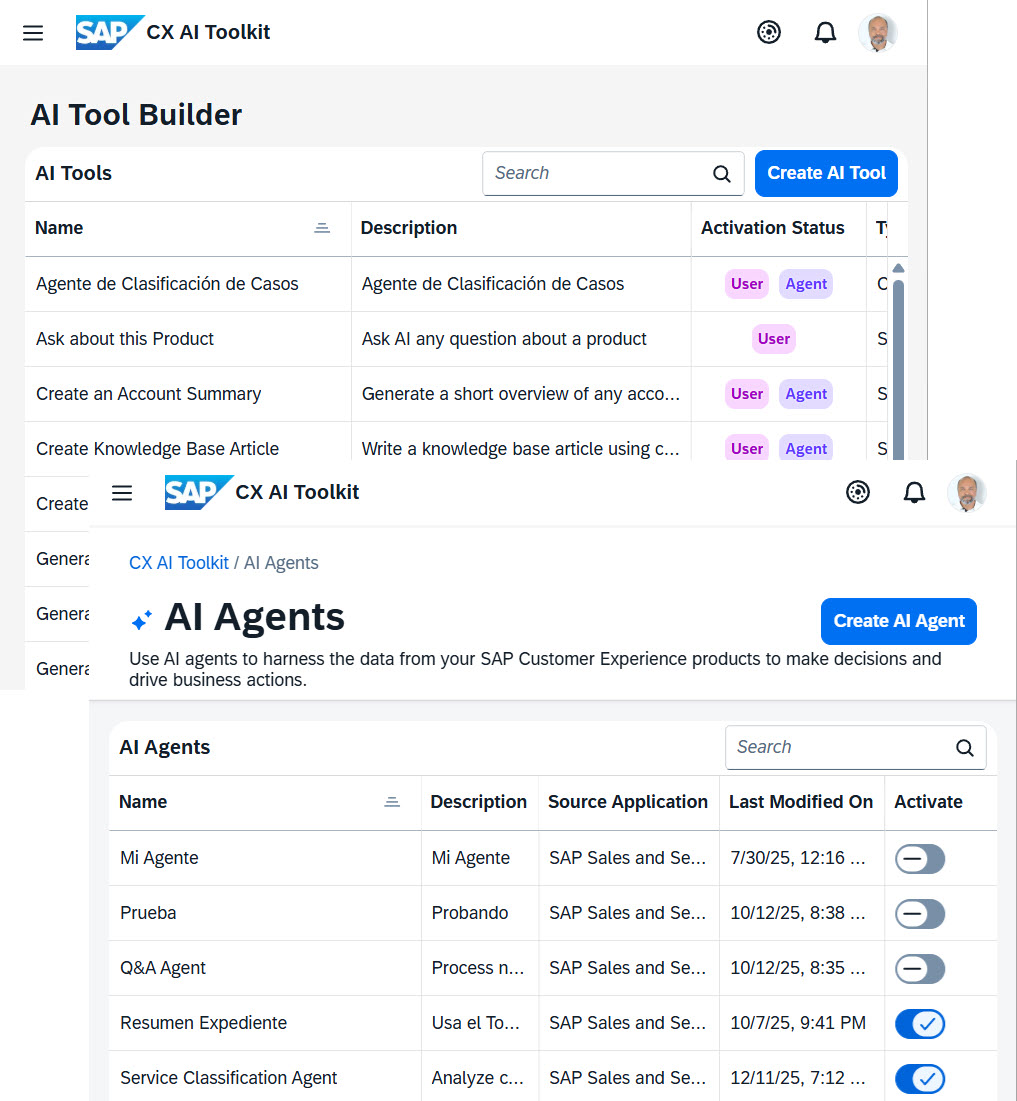Screen dimensions: 1017x1101
Task: Click the Activation Status column header
Action: (772, 228)
